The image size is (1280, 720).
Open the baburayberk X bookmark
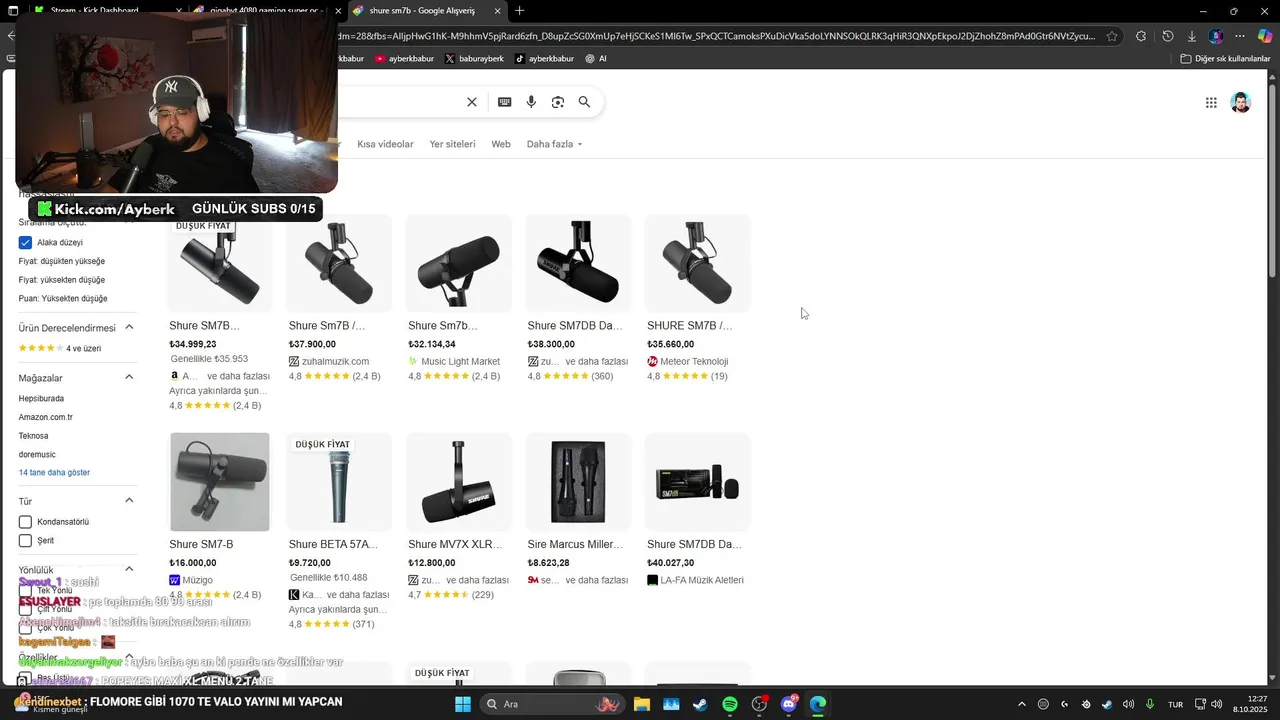pyautogui.click(x=474, y=59)
